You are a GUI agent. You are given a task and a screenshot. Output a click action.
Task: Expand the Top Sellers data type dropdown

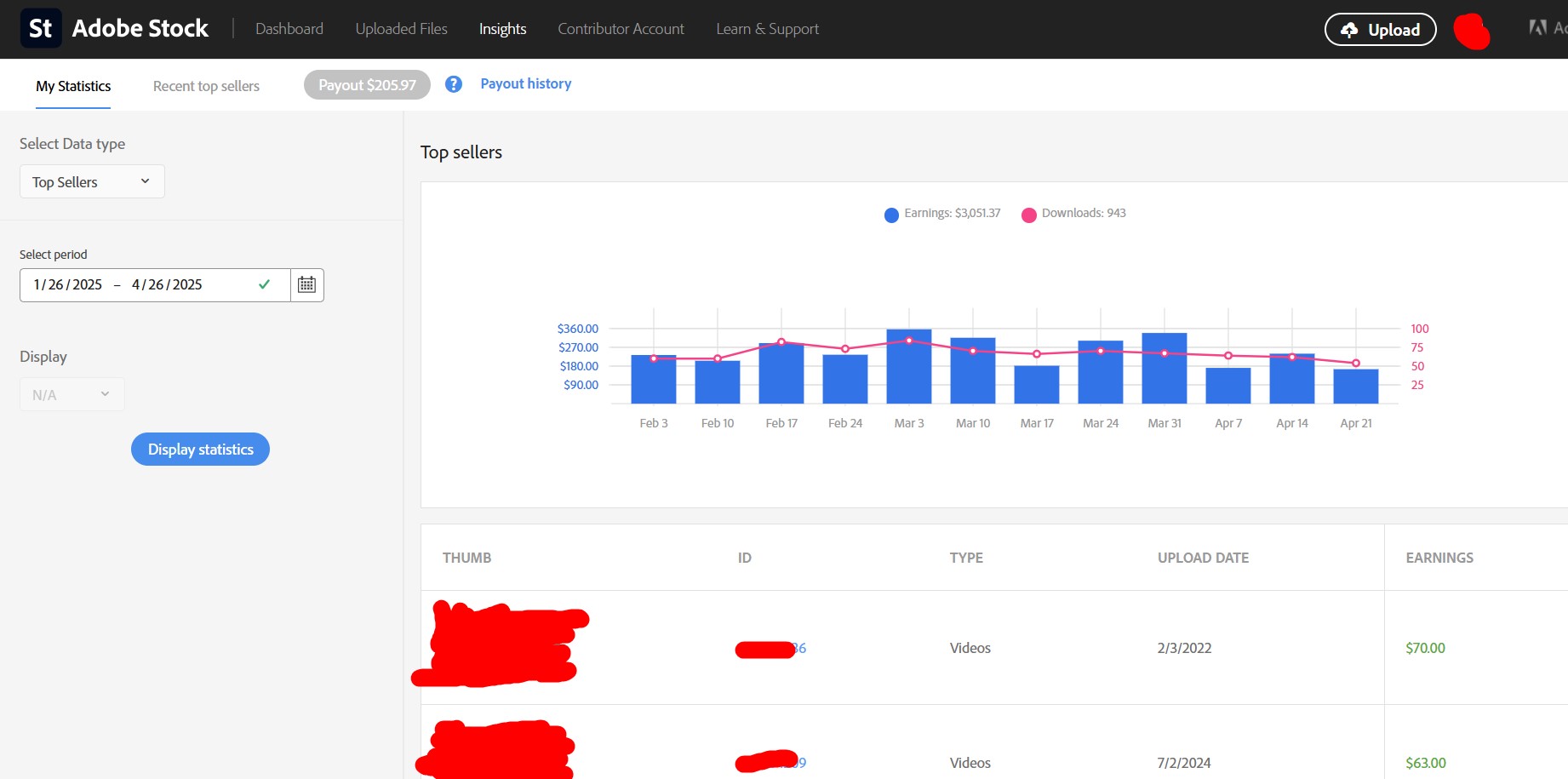coord(92,182)
